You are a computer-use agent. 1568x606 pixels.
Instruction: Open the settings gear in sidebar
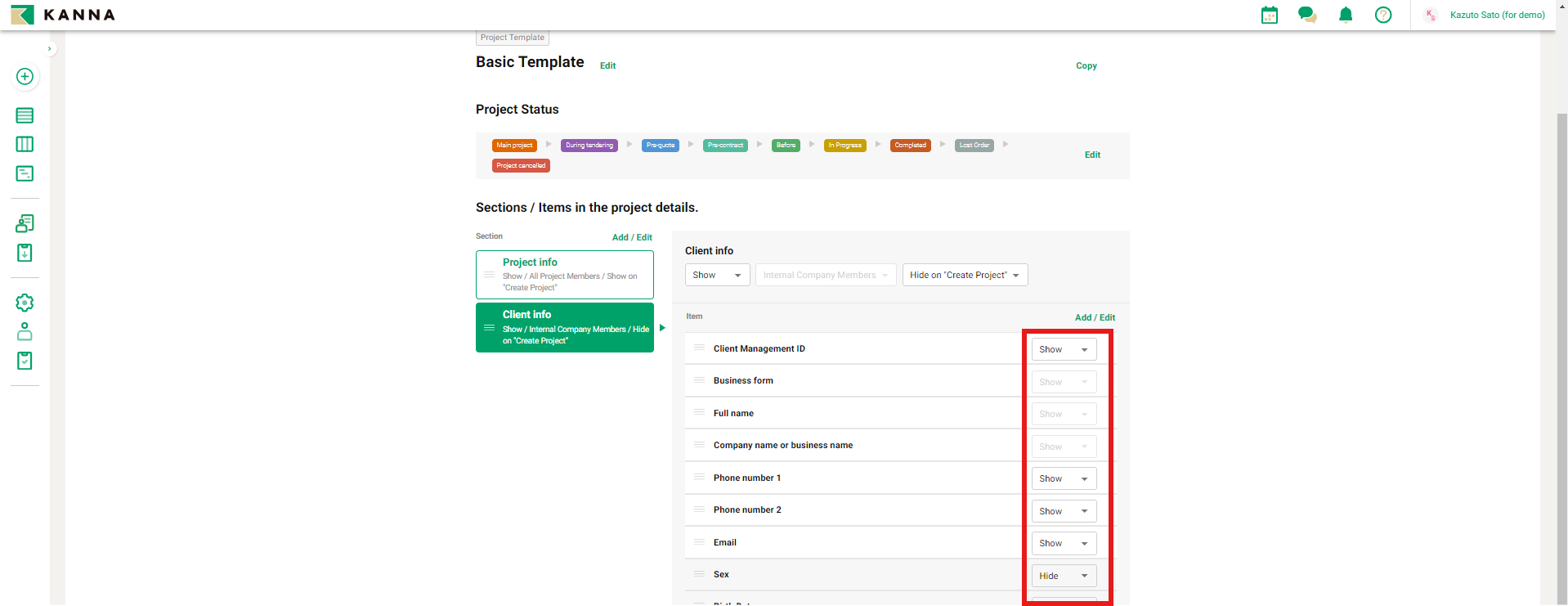click(25, 303)
